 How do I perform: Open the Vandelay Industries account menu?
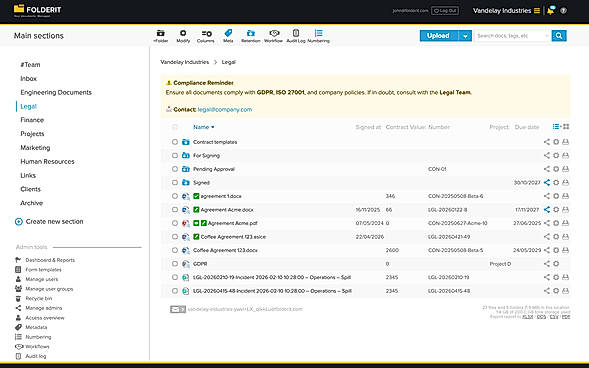tap(506, 11)
